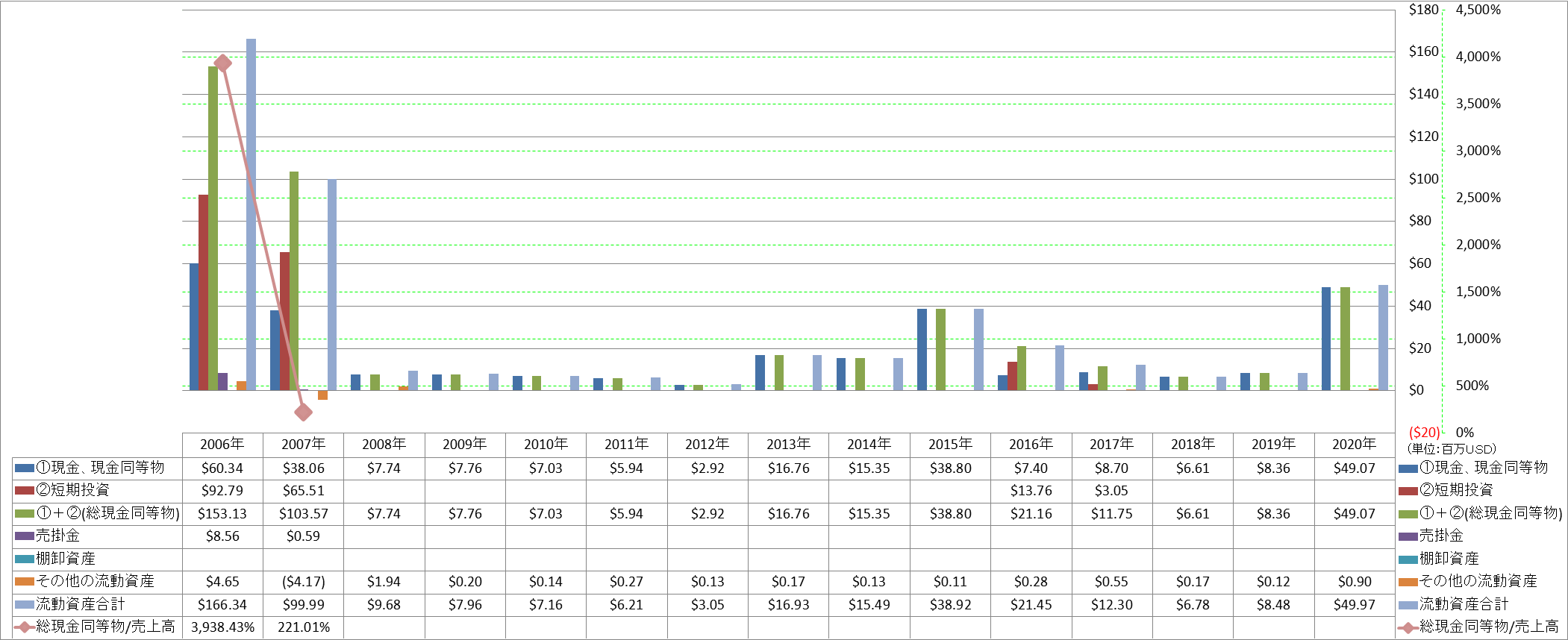
Task: Click the $166.34 total cell
Action: (222, 605)
